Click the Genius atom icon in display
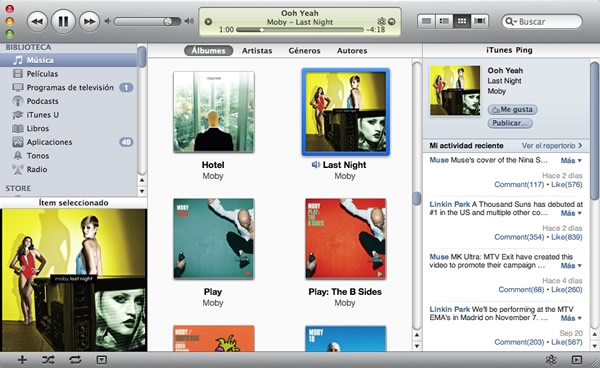600x368 pixels. point(382,21)
